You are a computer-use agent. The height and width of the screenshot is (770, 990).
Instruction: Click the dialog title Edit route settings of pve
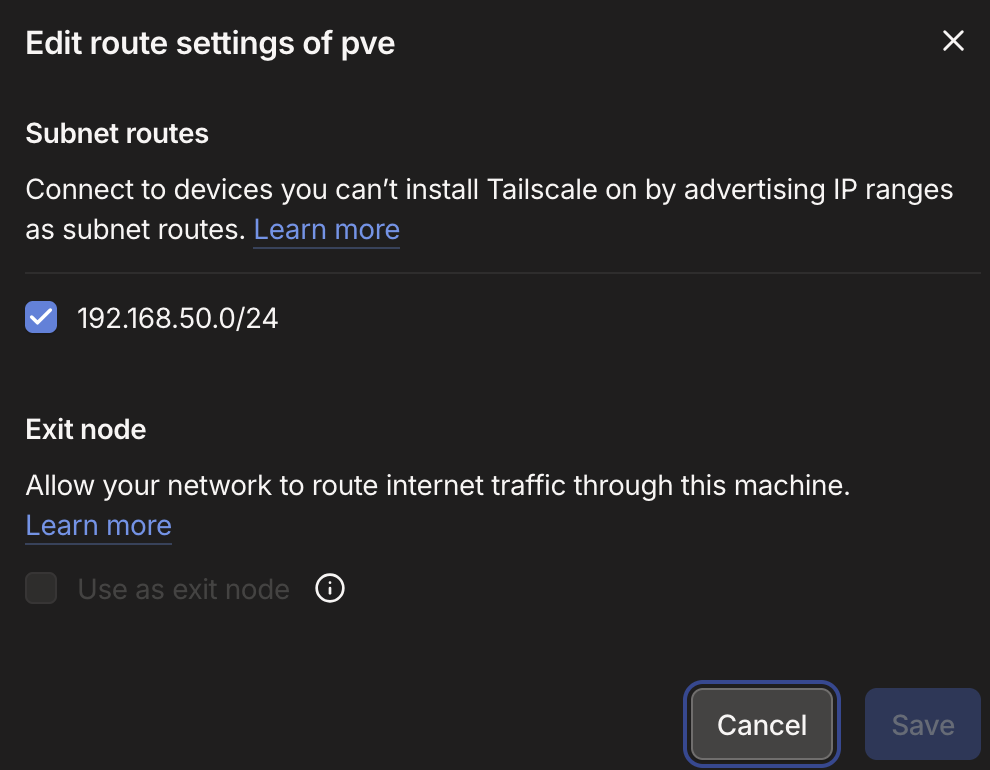[x=209, y=43]
